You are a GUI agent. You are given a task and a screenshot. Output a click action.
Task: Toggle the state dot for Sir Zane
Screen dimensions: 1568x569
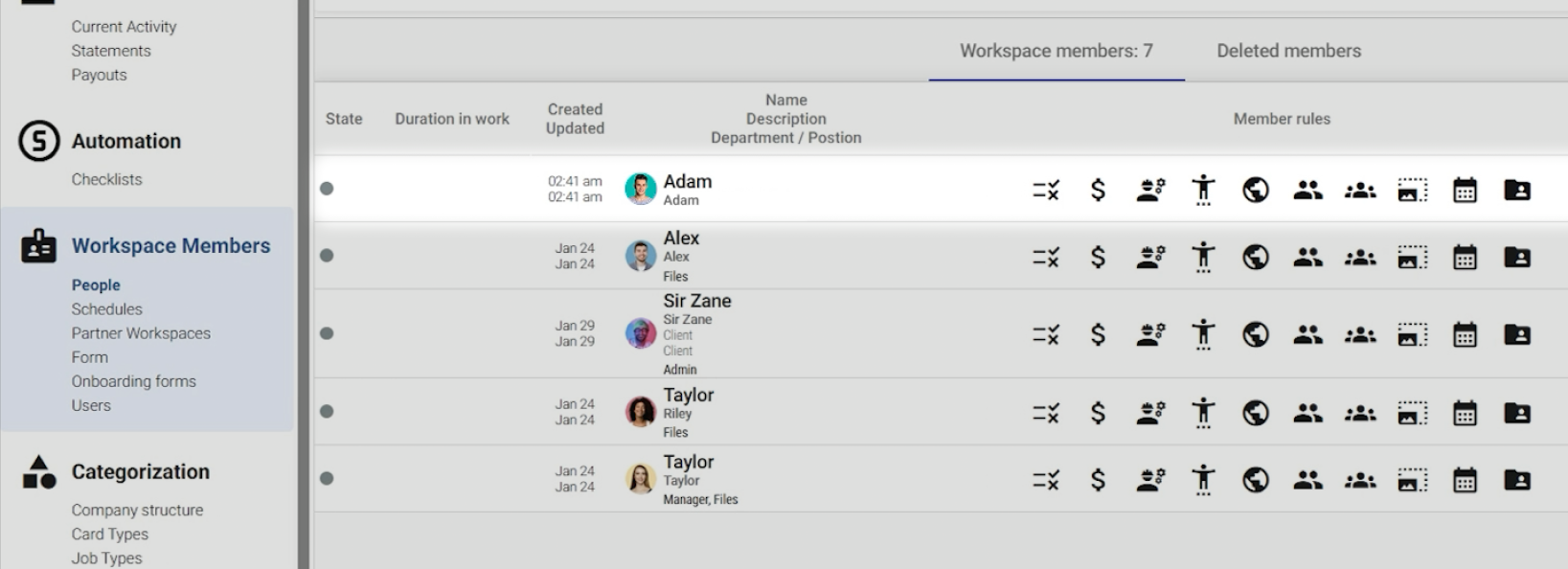[x=327, y=333]
